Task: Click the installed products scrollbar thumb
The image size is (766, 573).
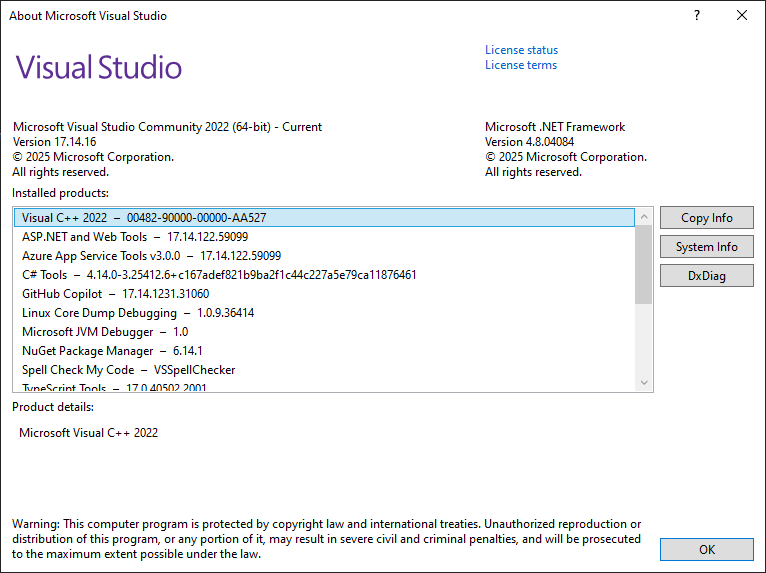Action: 644,264
